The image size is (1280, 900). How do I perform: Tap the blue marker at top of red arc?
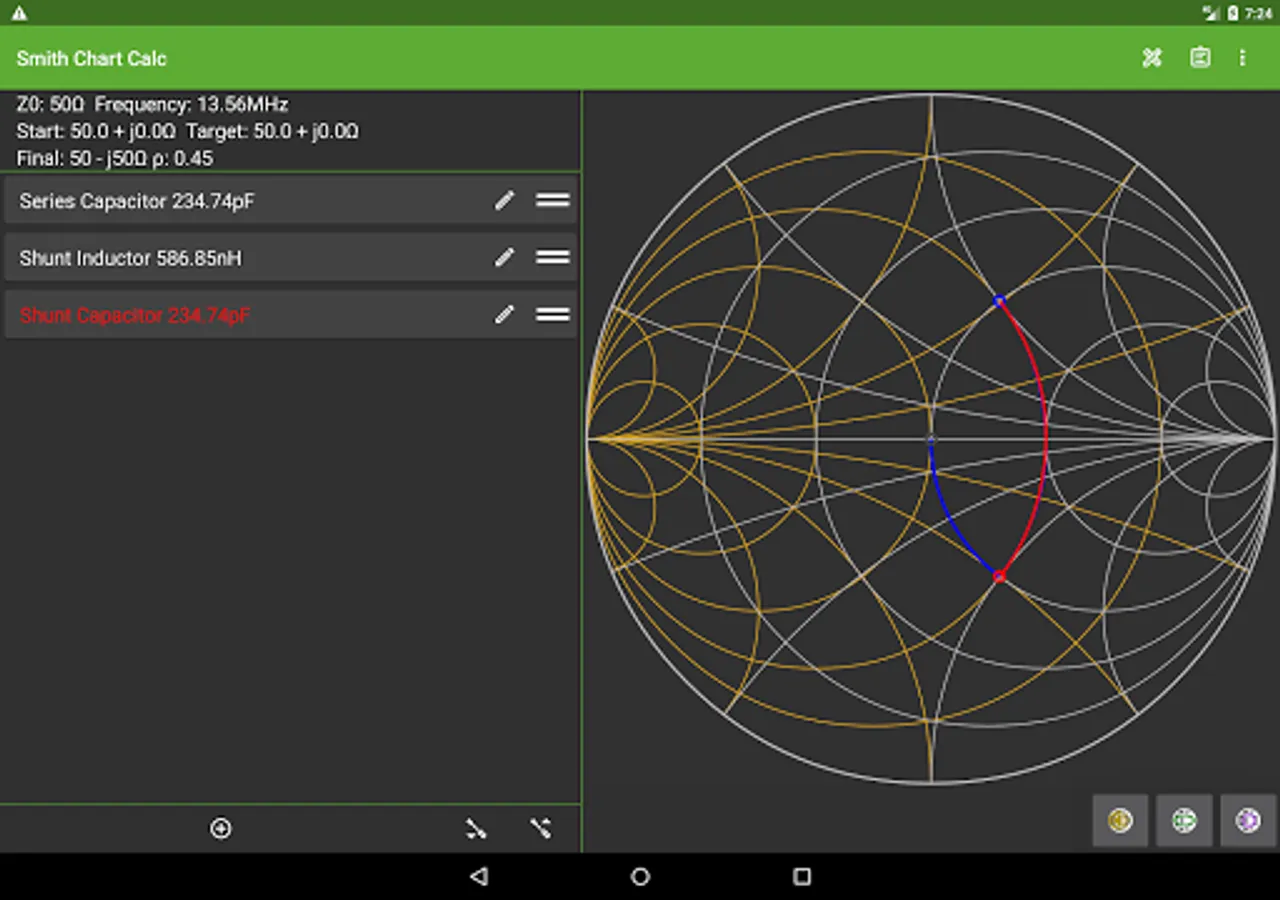pyautogui.click(x=998, y=300)
